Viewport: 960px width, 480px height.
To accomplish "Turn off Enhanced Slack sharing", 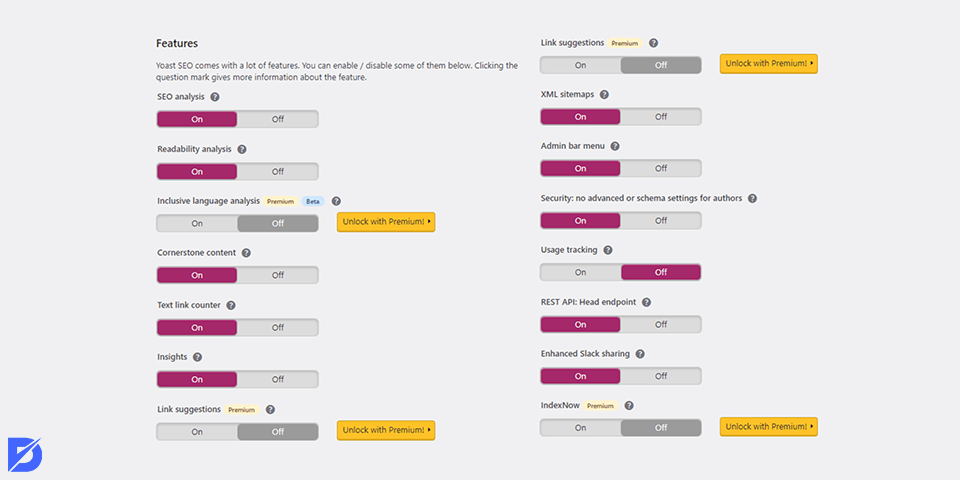I will pyautogui.click(x=661, y=376).
